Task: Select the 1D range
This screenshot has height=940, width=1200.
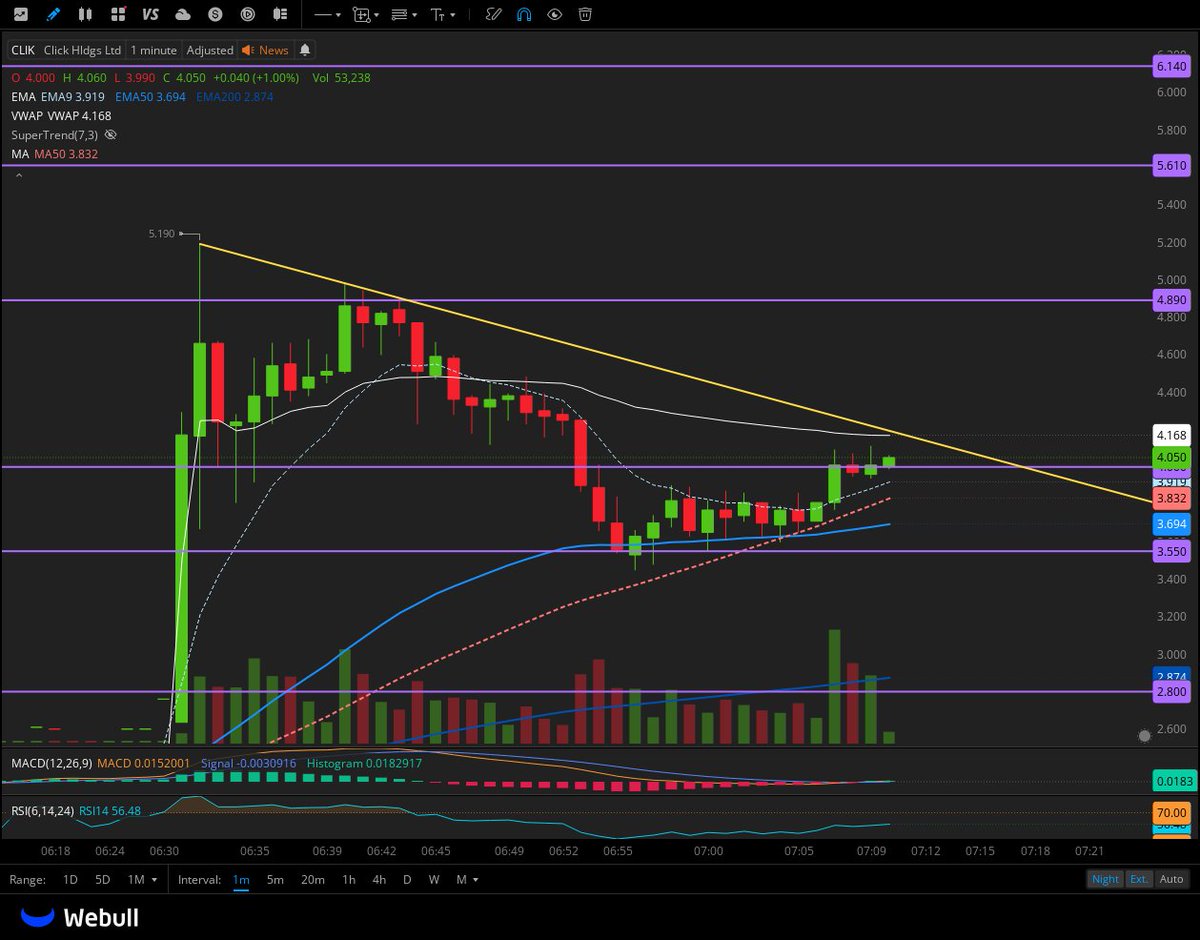Action: [70, 880]
